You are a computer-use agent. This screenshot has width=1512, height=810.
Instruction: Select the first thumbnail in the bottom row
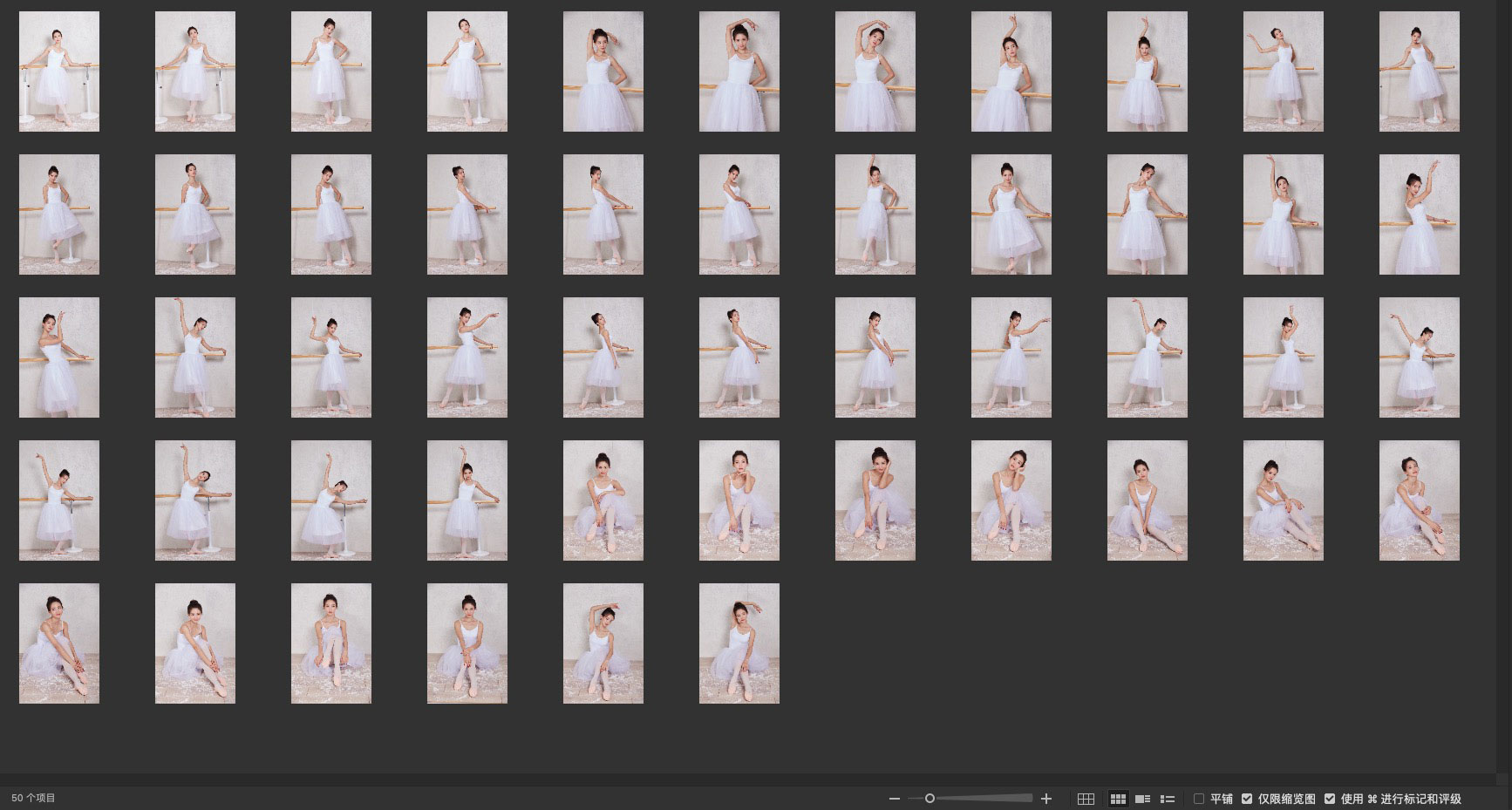(x=59, y=643)
